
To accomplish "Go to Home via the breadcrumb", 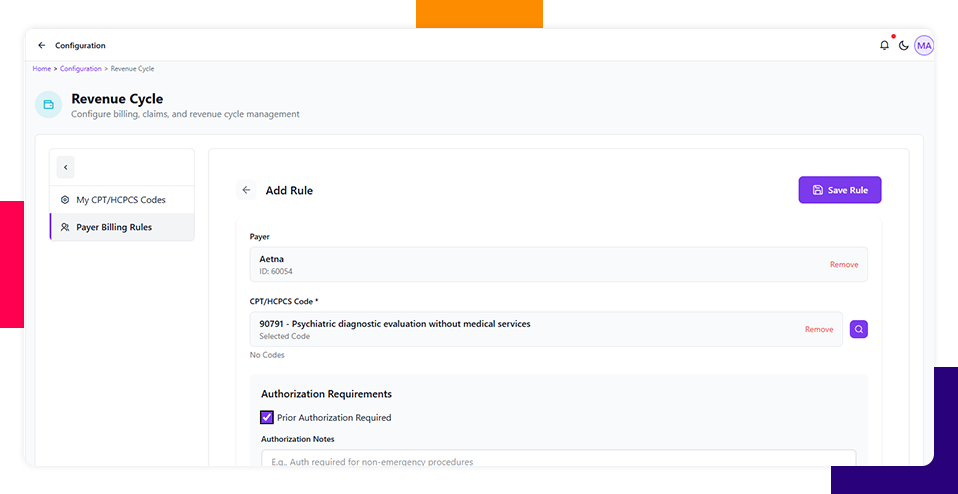I will 41,69.
